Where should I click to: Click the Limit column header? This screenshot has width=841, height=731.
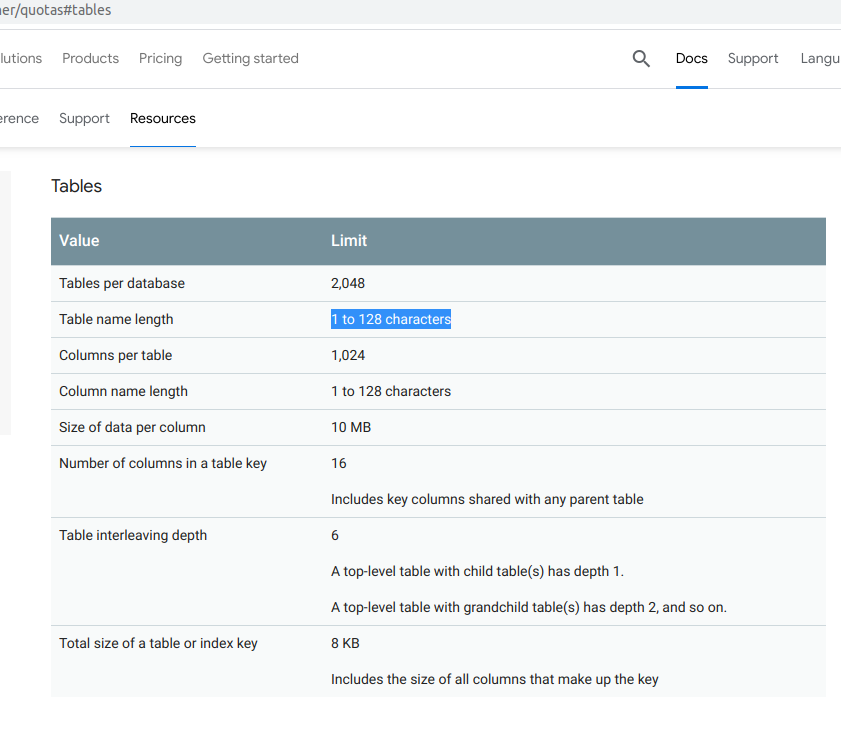349,241
